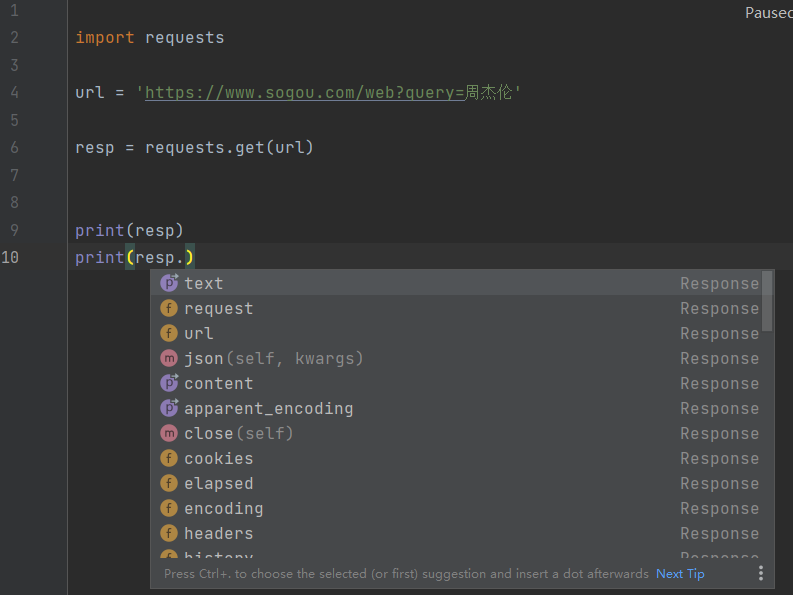
Task: Click the property icon beside content
Action: pyautogui.click(x=169, y=383)
